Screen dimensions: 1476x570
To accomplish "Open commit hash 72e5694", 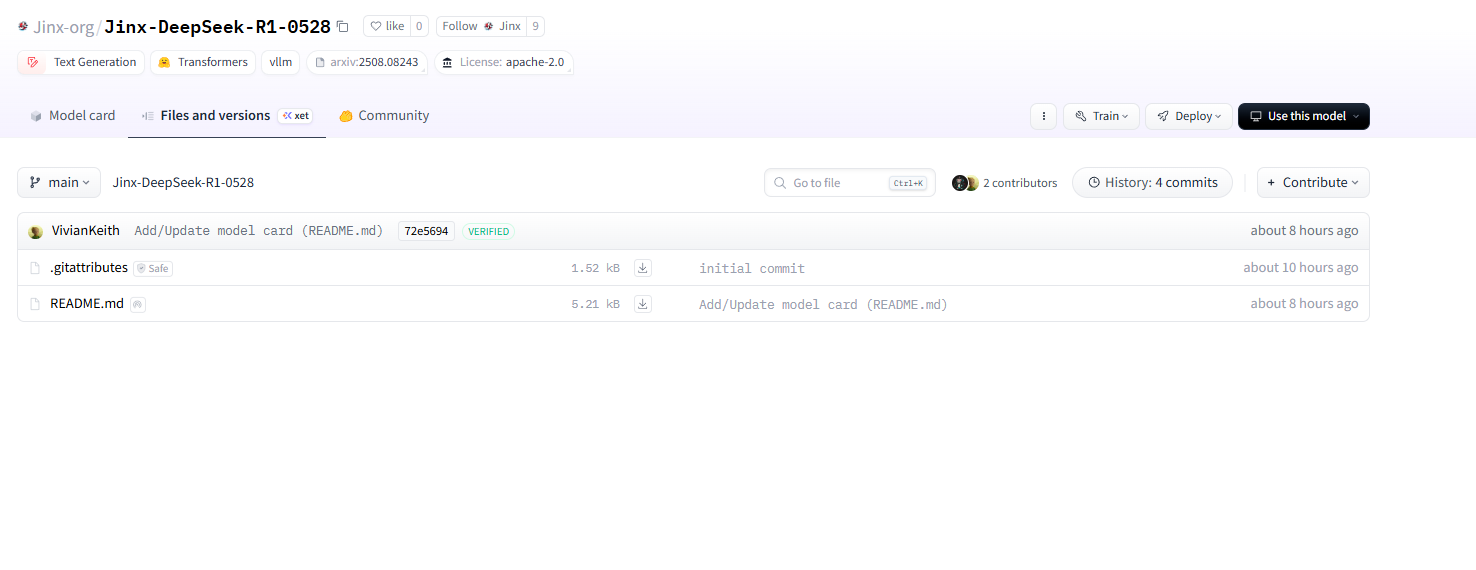I will coord(426,231).
